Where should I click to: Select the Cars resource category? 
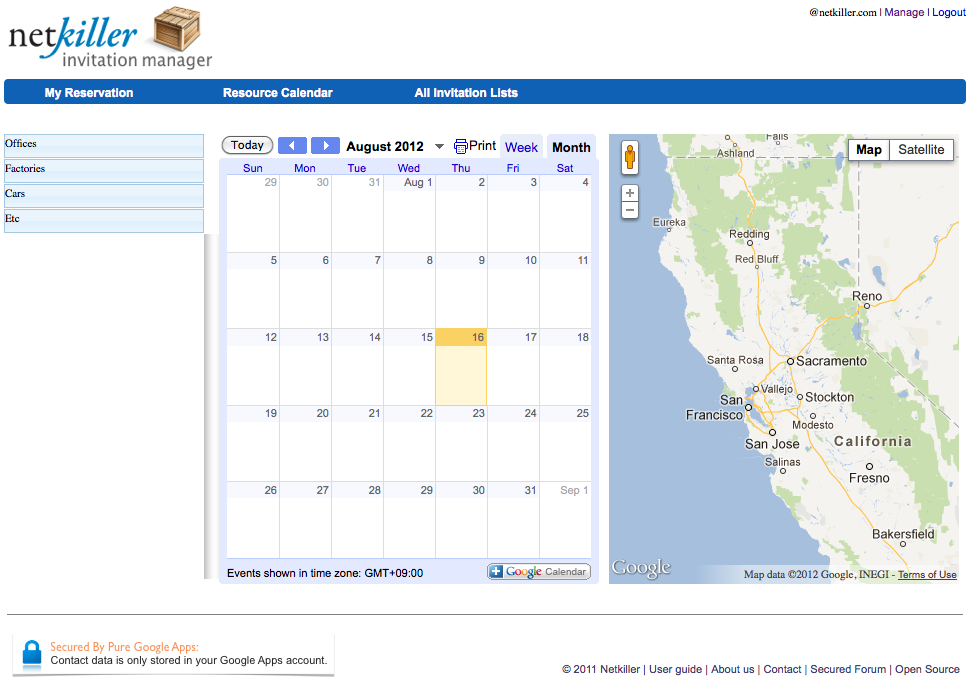[104, 196]
